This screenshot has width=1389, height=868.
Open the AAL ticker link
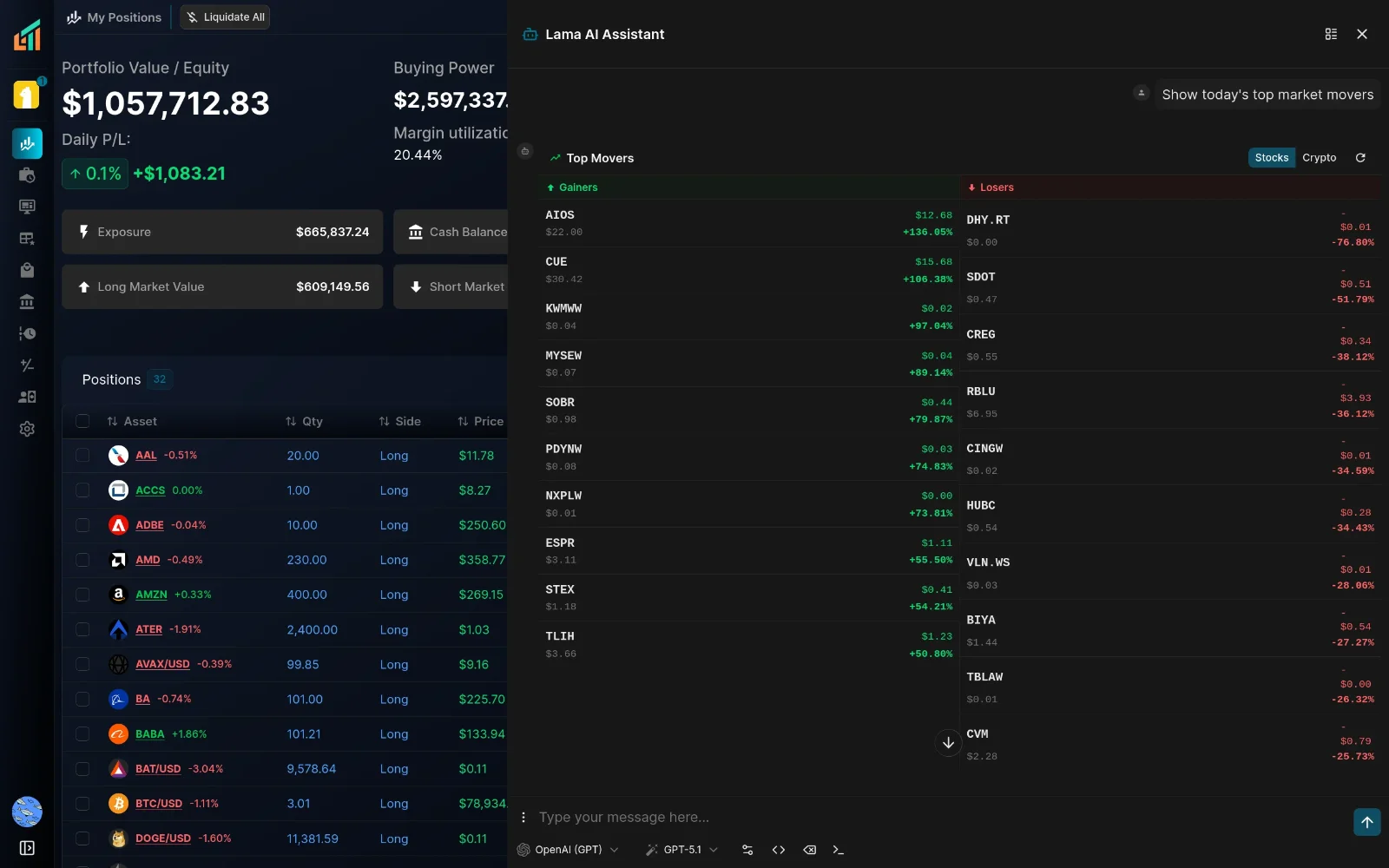[x=146, y=456]
